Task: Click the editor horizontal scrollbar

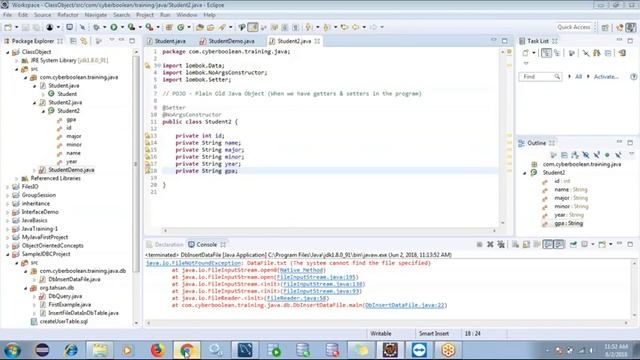Action: [329, 231]
